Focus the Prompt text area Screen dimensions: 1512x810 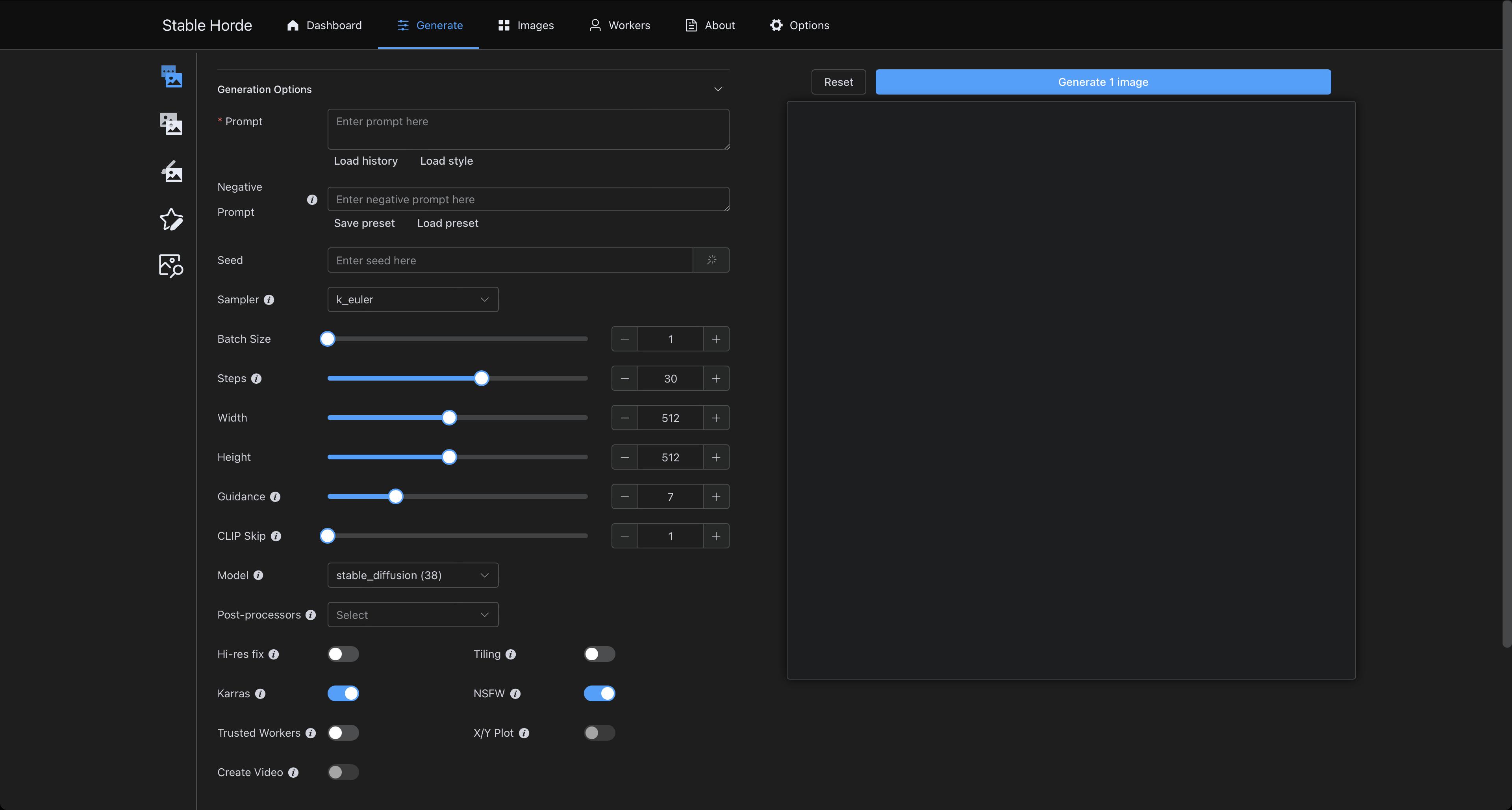click(x=528, y=129)
